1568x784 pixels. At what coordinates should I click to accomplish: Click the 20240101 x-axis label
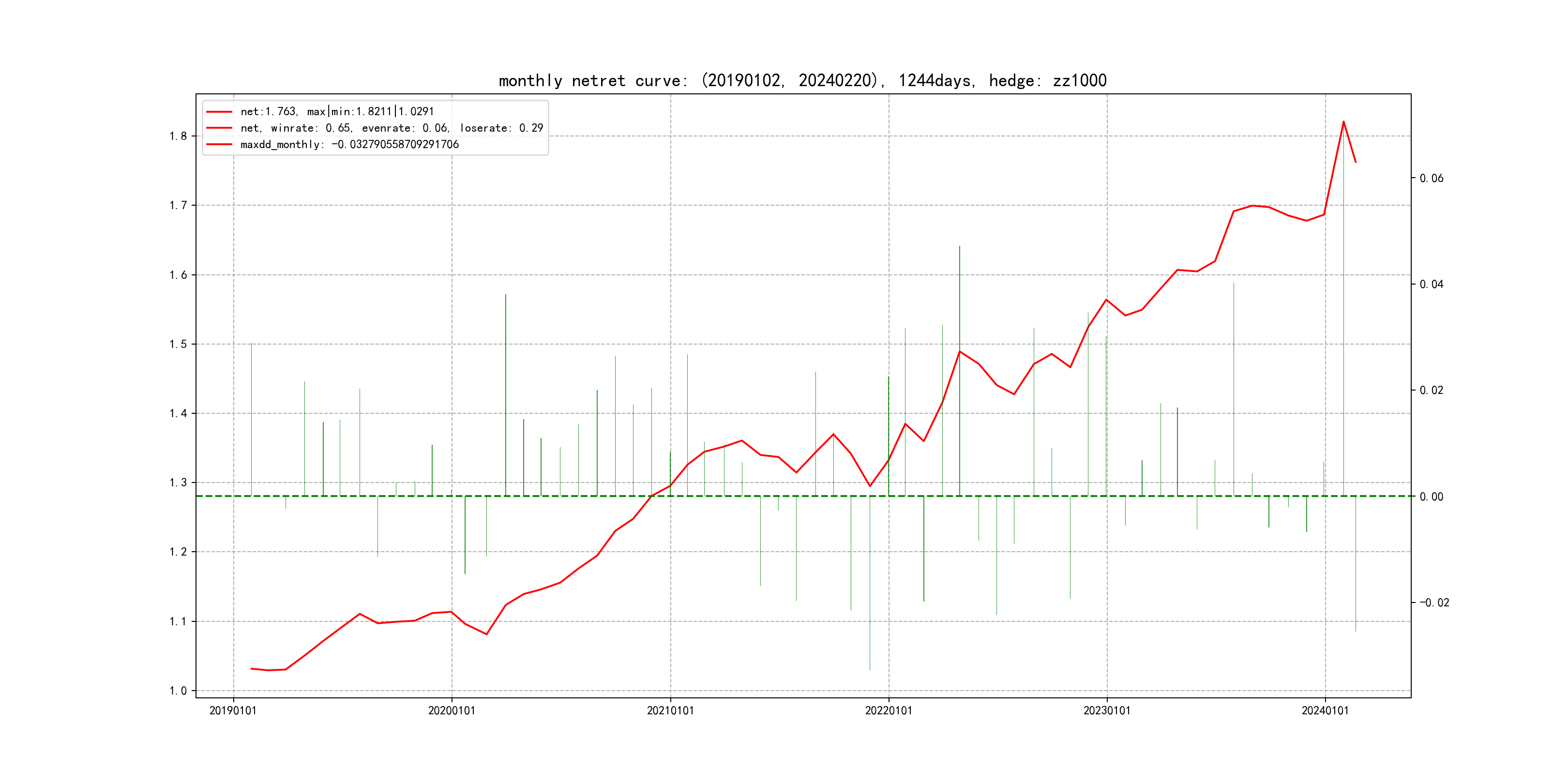[x=1325, y=710]
